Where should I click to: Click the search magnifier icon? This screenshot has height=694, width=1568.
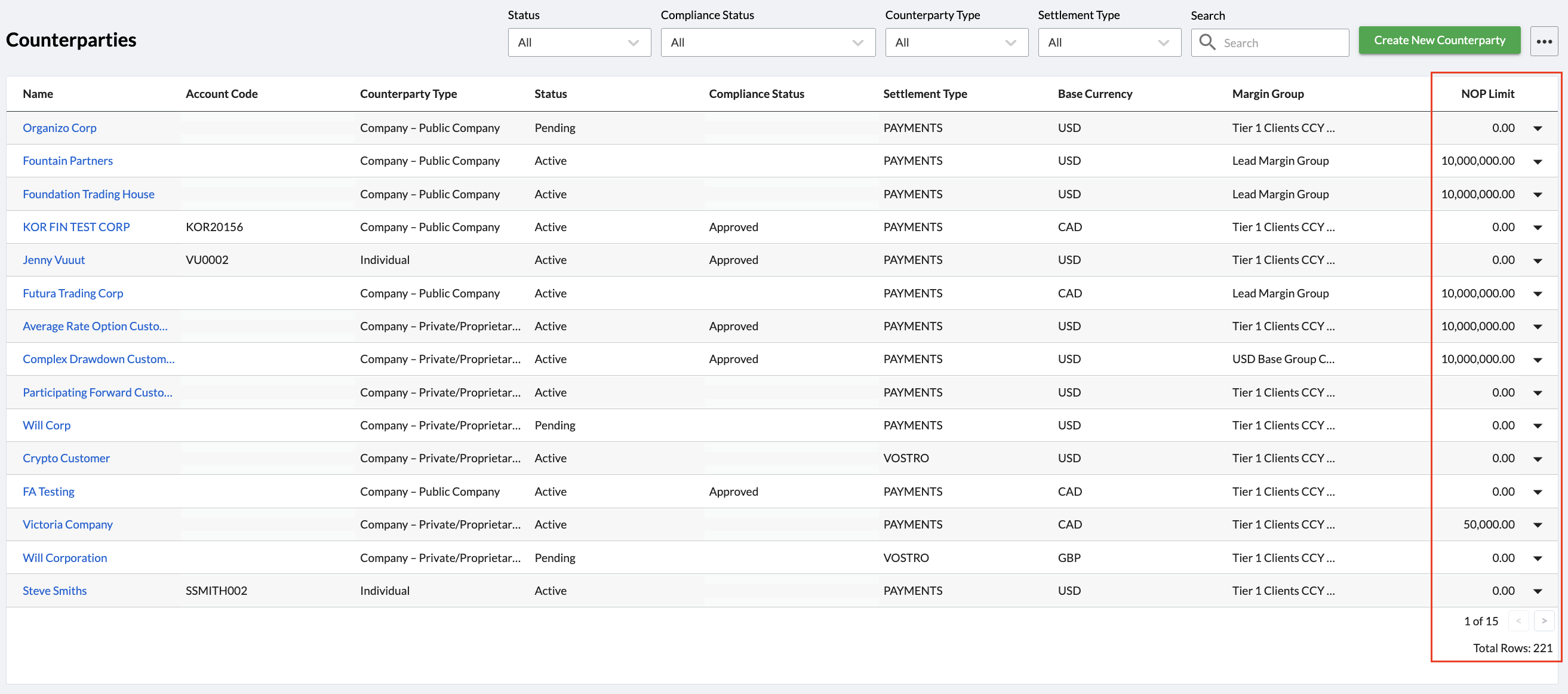pos(1207,42)
